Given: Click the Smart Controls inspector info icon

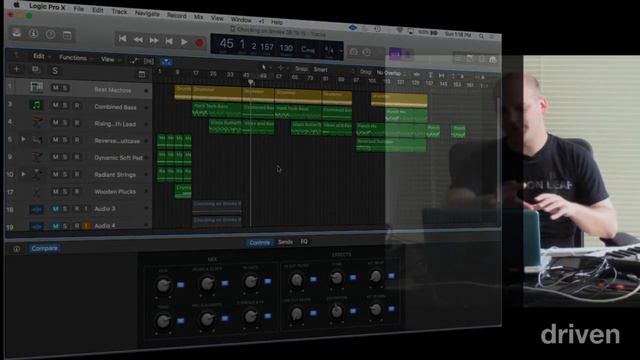Looking at the screenshot, I should pyautogui.click(x=16, y=249).
